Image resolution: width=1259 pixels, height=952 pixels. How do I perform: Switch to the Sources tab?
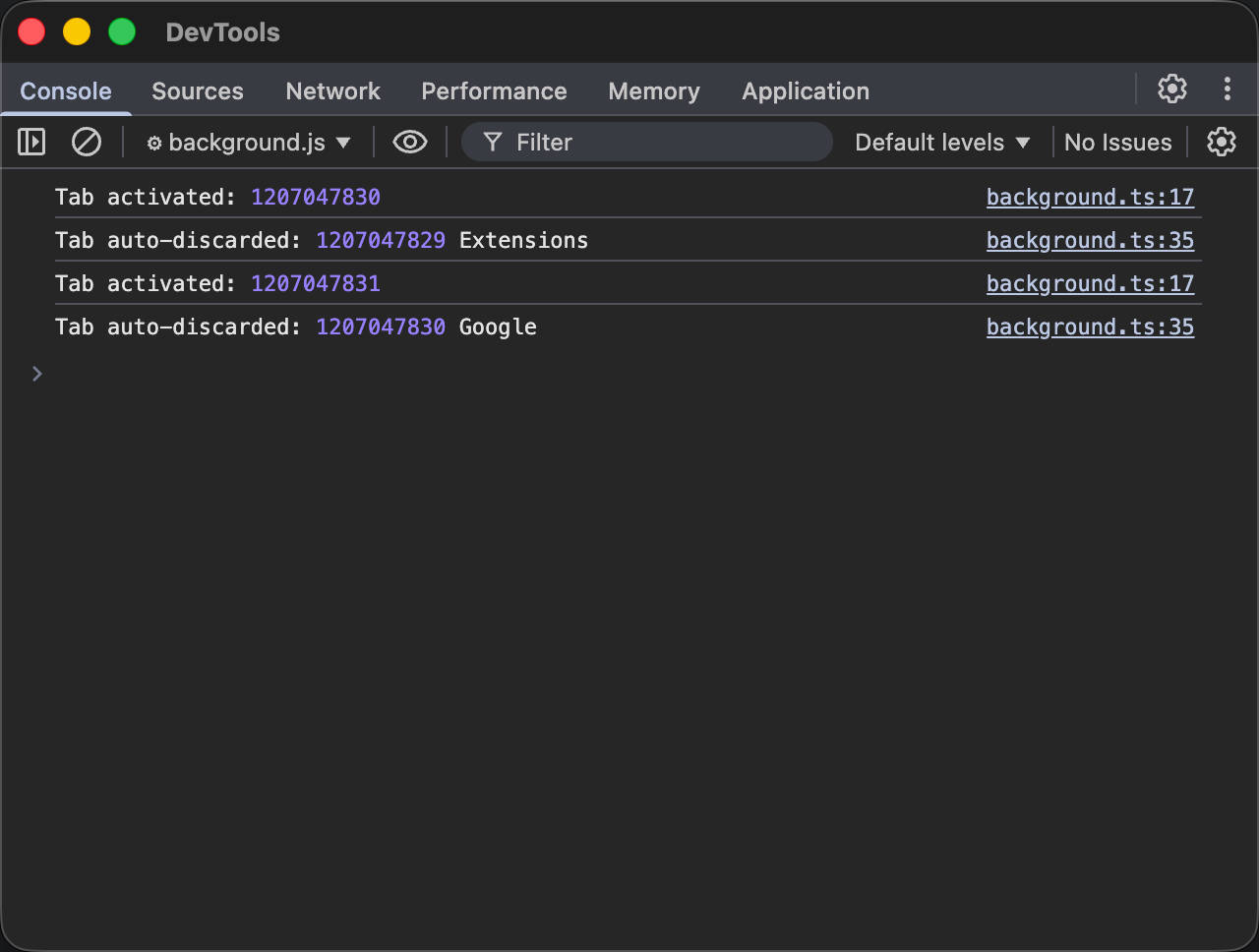point(197,91)
